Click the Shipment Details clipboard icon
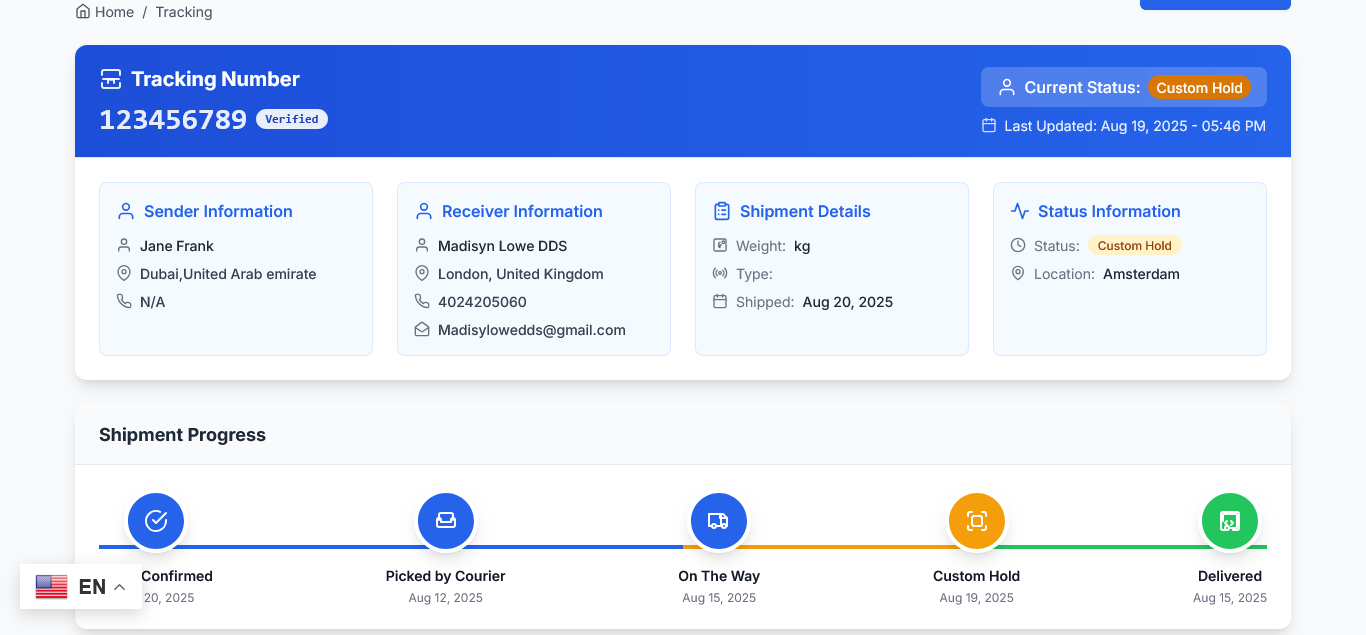The image size is (1366, 635). click(x=721, y=211)
